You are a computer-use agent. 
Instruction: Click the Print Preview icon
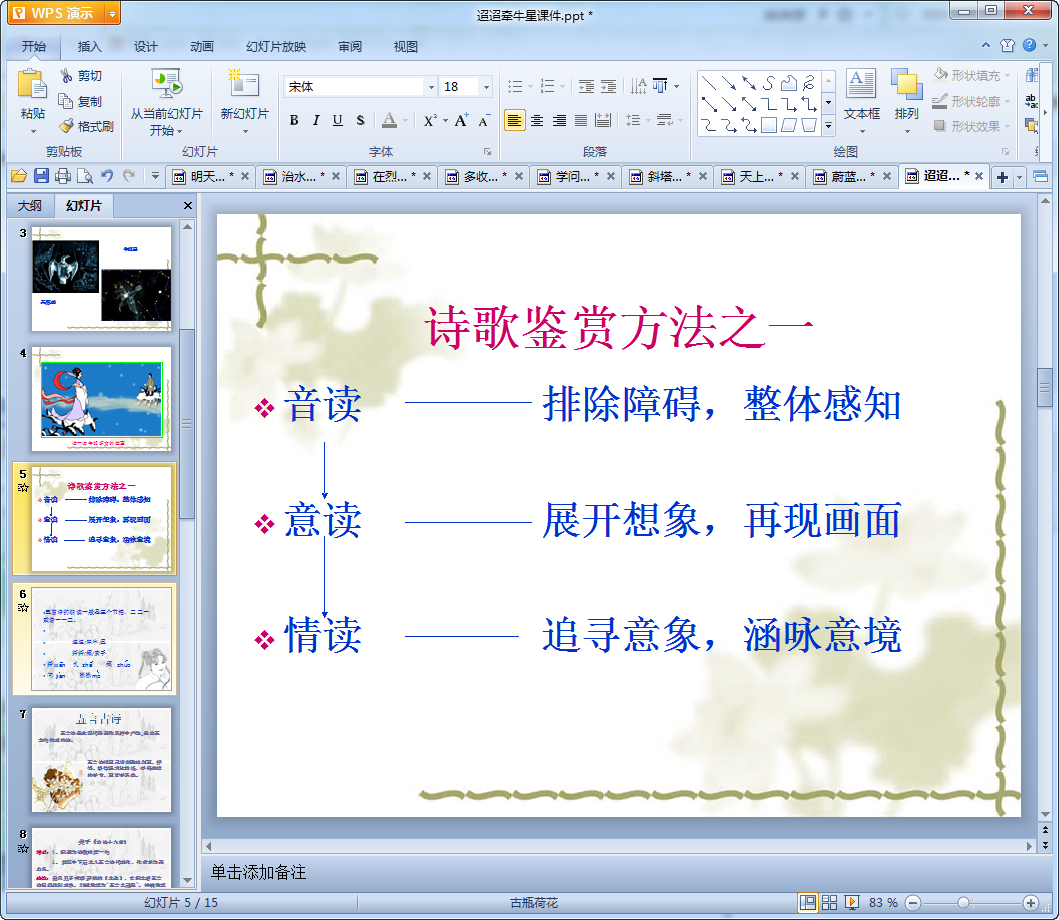(x=85, y=176)
